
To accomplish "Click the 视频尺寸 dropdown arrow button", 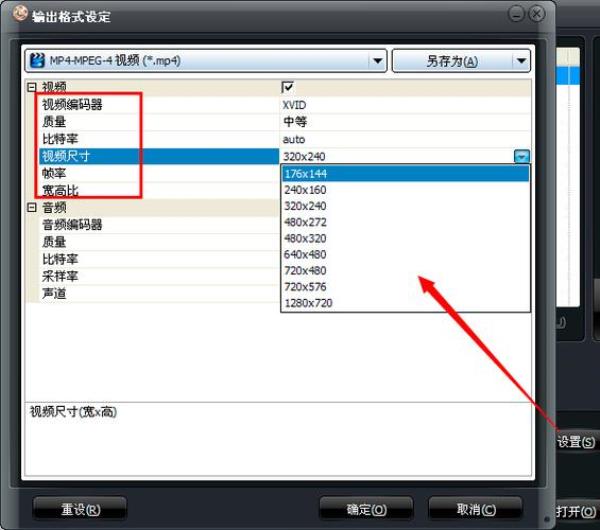I will (x=521, y=156).
